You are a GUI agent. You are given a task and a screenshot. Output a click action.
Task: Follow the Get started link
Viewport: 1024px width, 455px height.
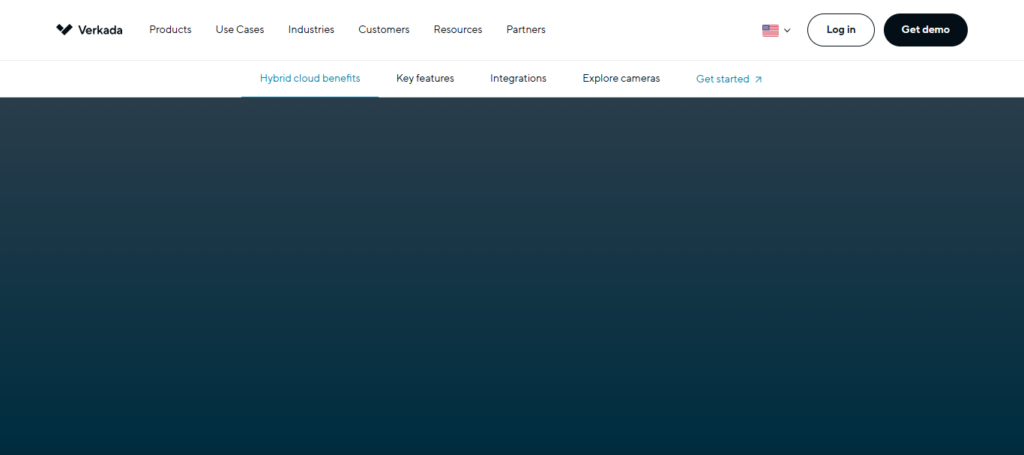[x=729, y=79]
